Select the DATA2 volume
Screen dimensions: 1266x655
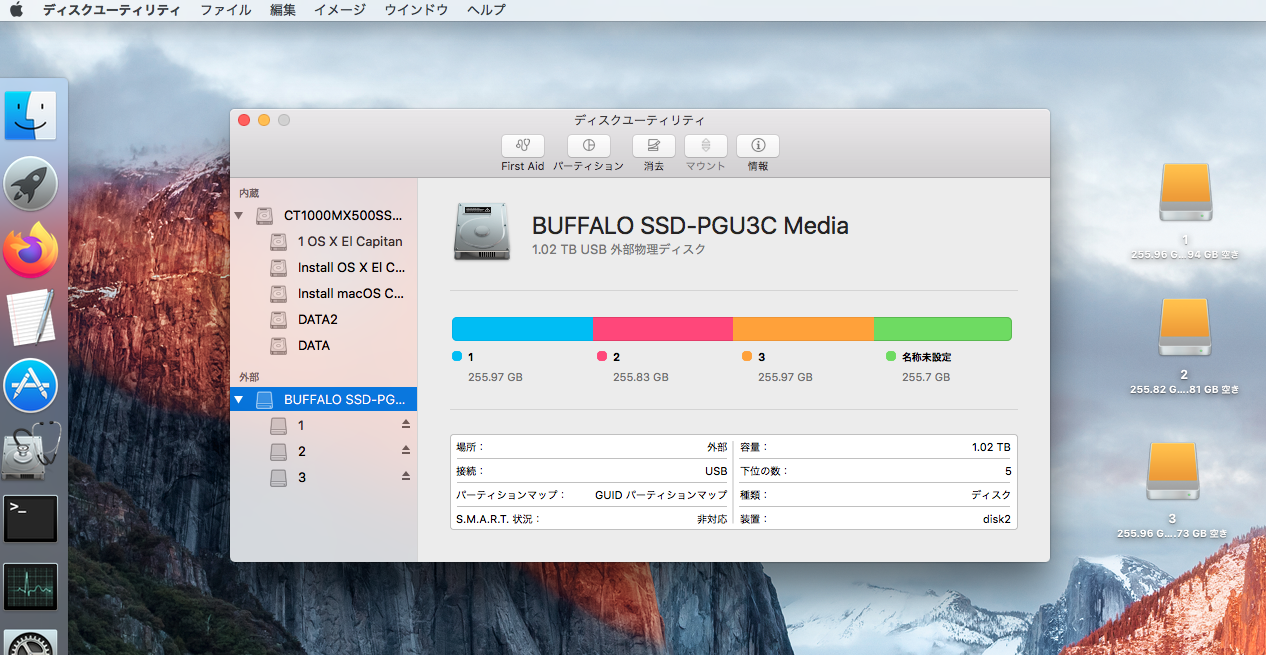[x=324, y=320]
